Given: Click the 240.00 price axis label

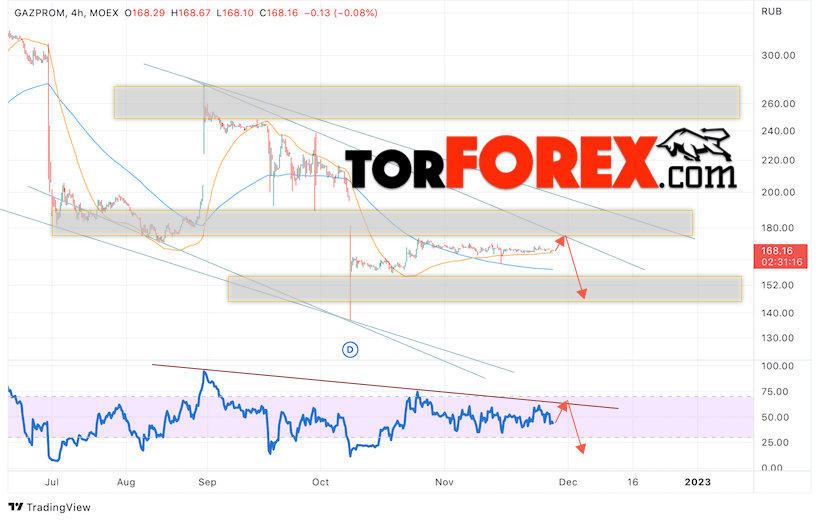Looking at the screenshot, I should (x=778, y=131).
